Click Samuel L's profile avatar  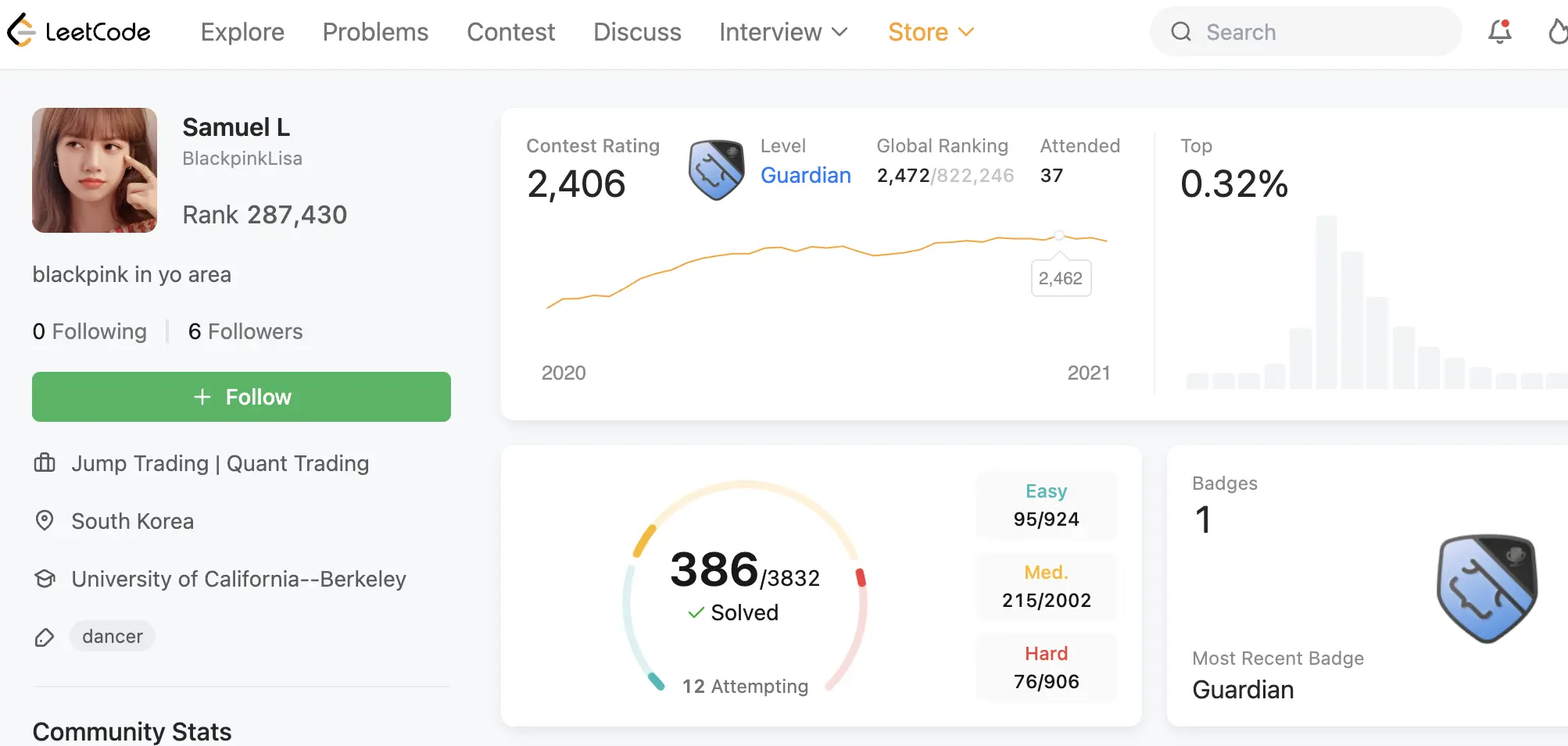(95, 170)
